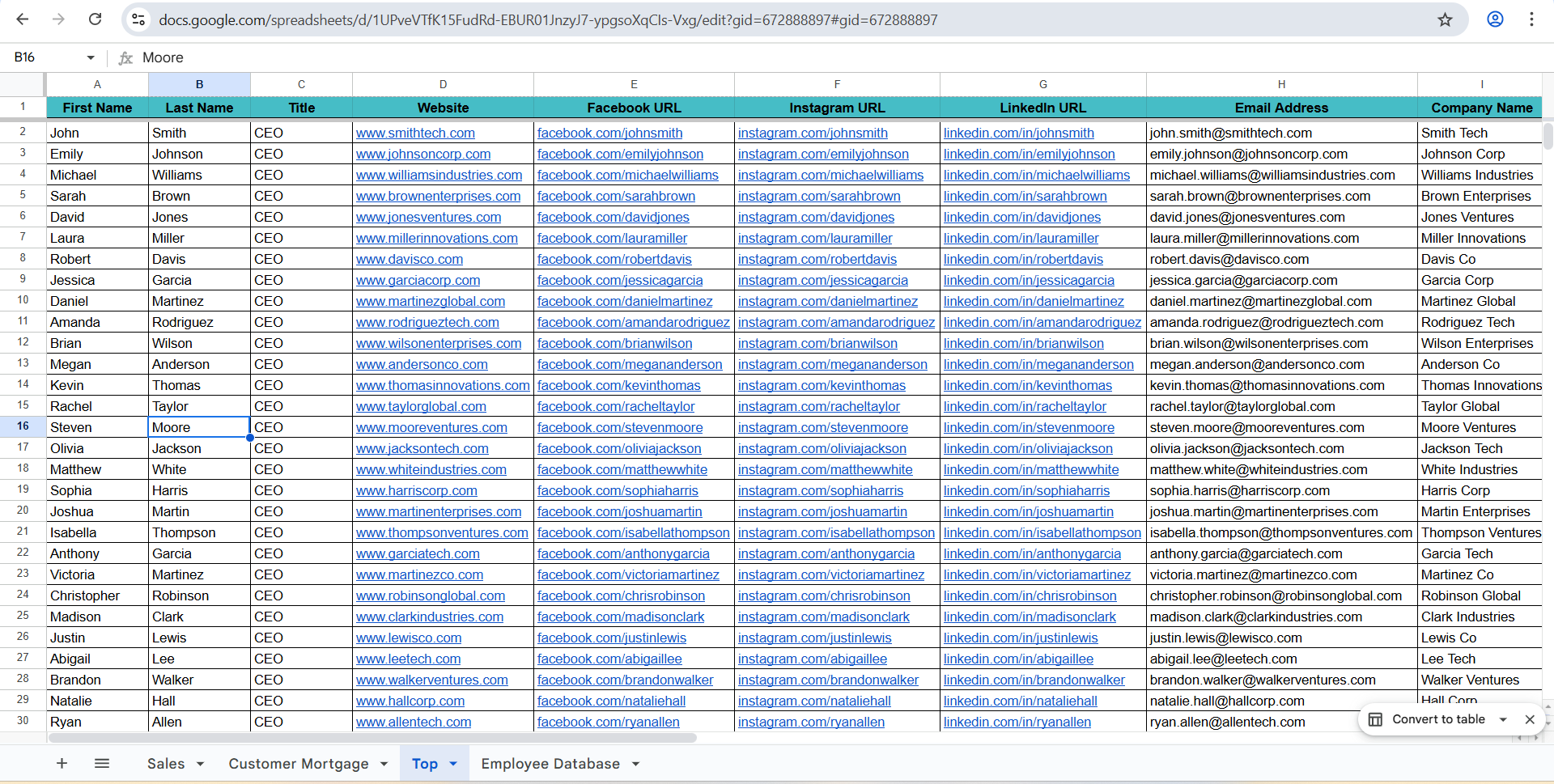Image resolution: width=1554 pixels, height=784 pixels.
Task: Open www.smithtech.com website link
Action: tap(415, 133)
